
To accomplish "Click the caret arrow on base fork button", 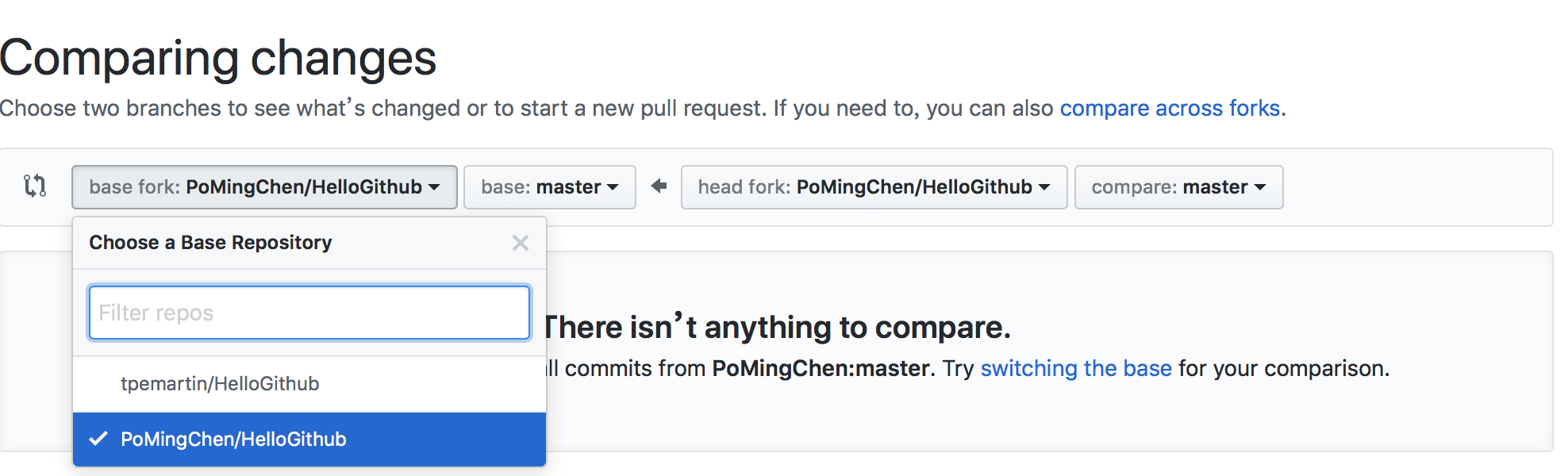I will 434,187.
